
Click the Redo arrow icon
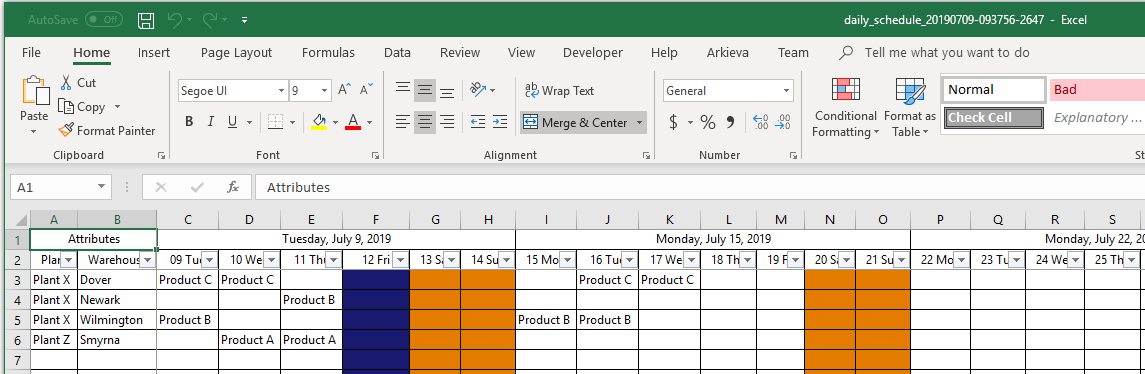tap(210, 20)
